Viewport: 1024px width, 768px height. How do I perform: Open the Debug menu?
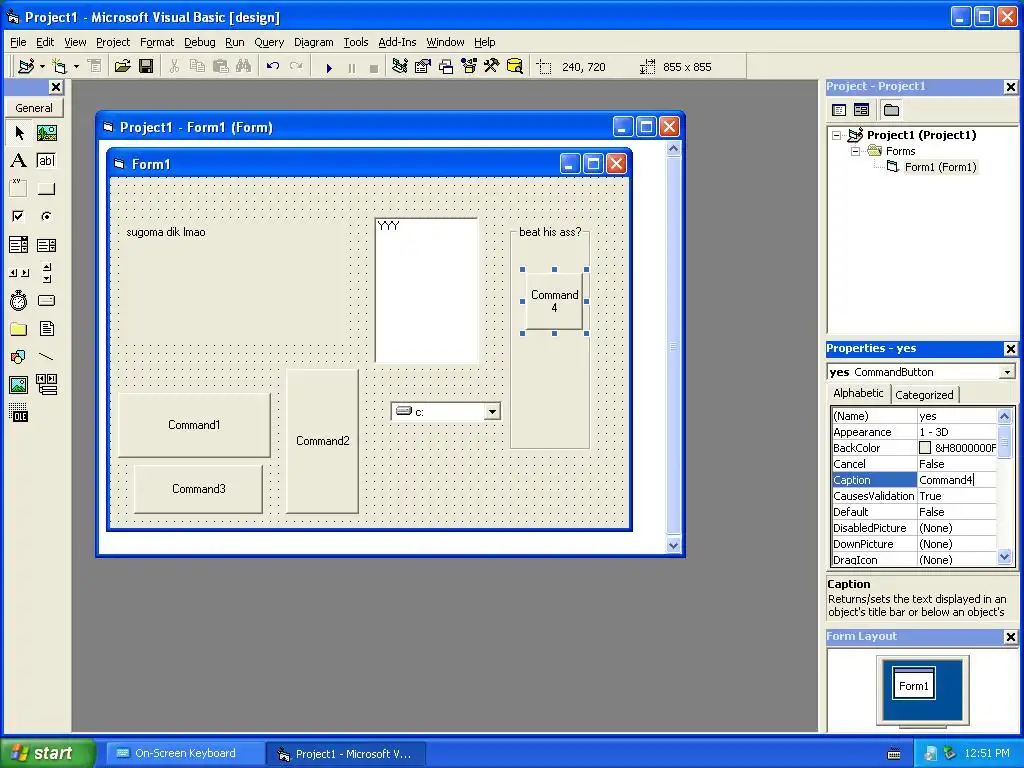point(199,42)
